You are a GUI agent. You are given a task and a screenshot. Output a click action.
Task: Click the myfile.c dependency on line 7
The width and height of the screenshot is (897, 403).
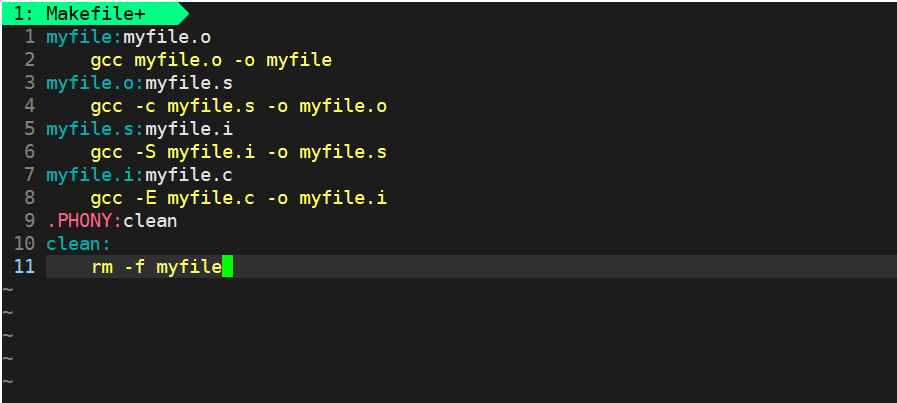coord(189,175)
